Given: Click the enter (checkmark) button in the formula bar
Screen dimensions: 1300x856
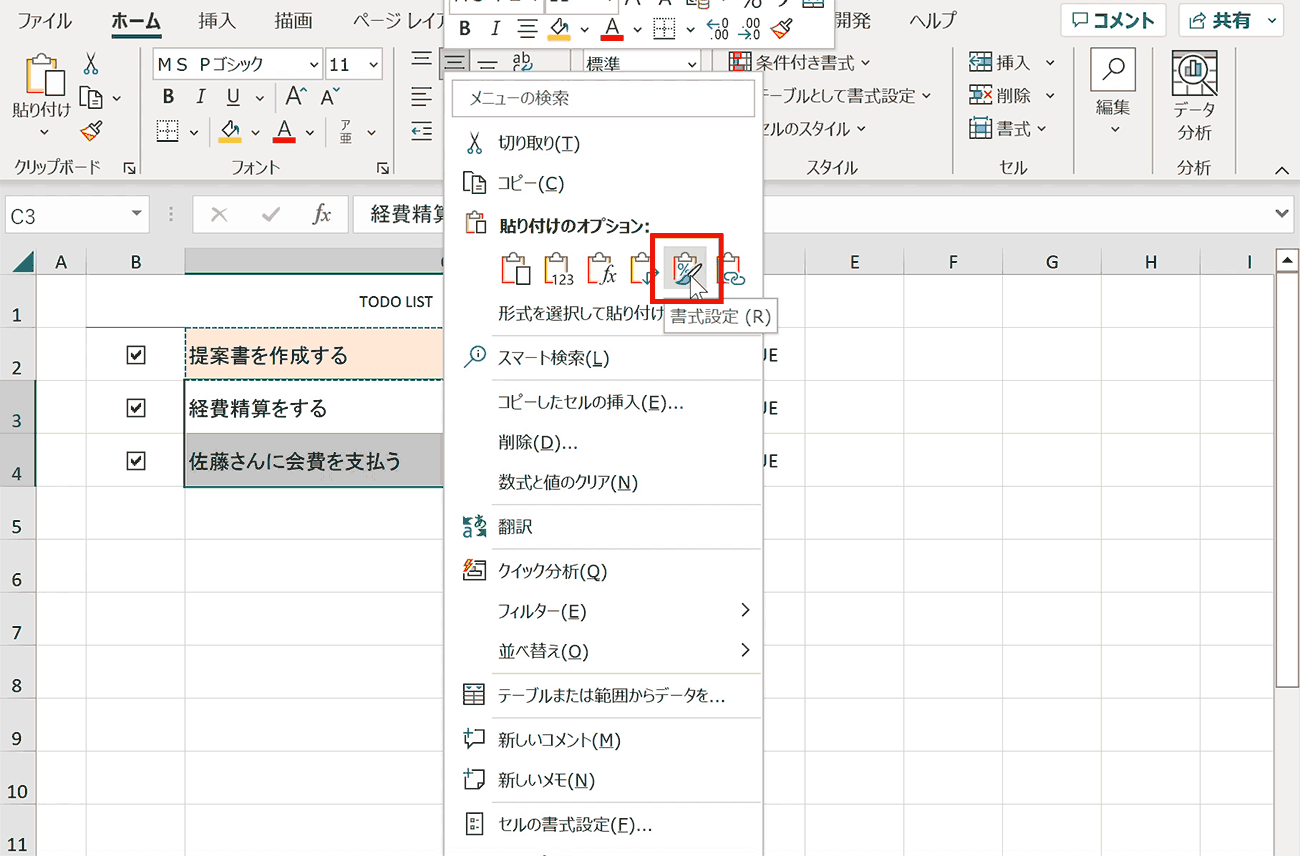Looking at the screenshot, I should 270,214.
